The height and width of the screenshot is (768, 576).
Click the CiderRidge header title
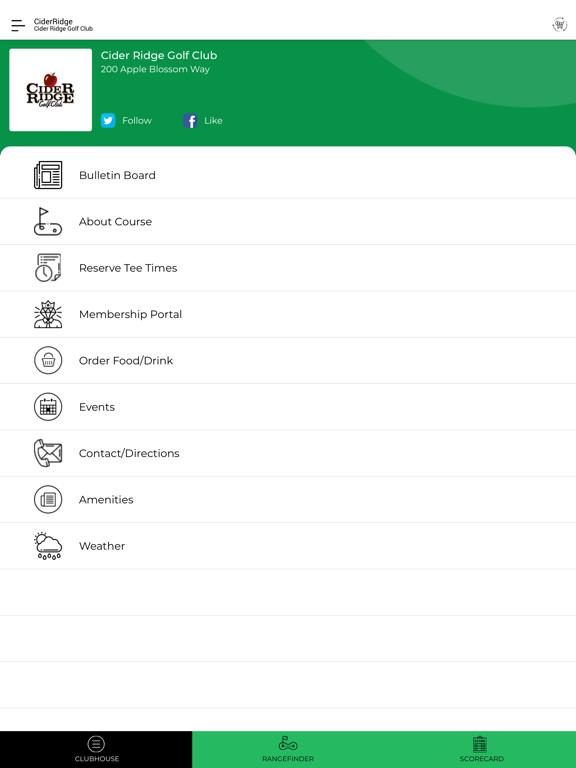pyautogui.click(x=53, y=22)
